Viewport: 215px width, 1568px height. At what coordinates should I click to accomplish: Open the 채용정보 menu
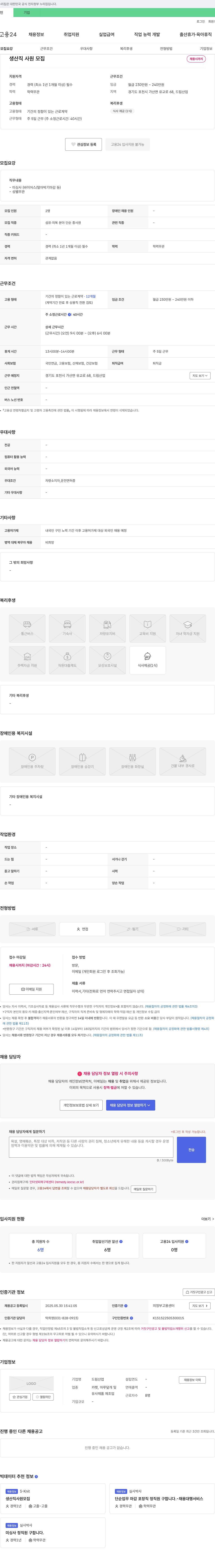(x=36, y=35)
